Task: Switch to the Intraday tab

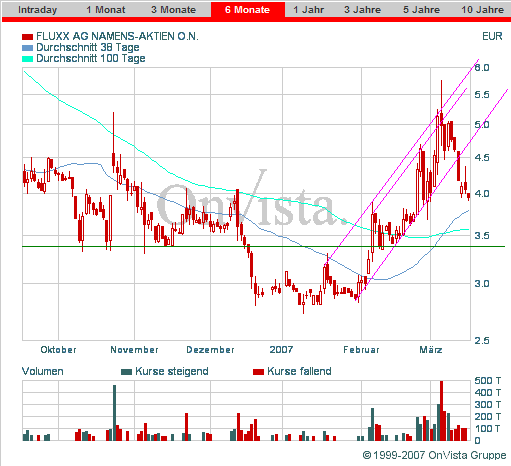Action: click(x=37, y=10)
